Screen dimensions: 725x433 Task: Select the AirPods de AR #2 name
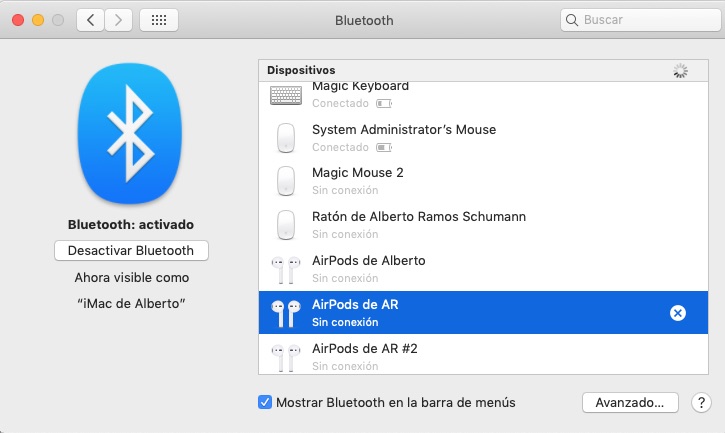click(365, 348)
